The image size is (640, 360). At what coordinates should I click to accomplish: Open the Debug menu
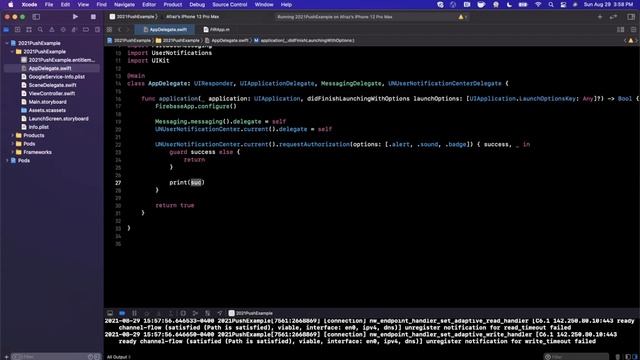[x=197, y=4]
